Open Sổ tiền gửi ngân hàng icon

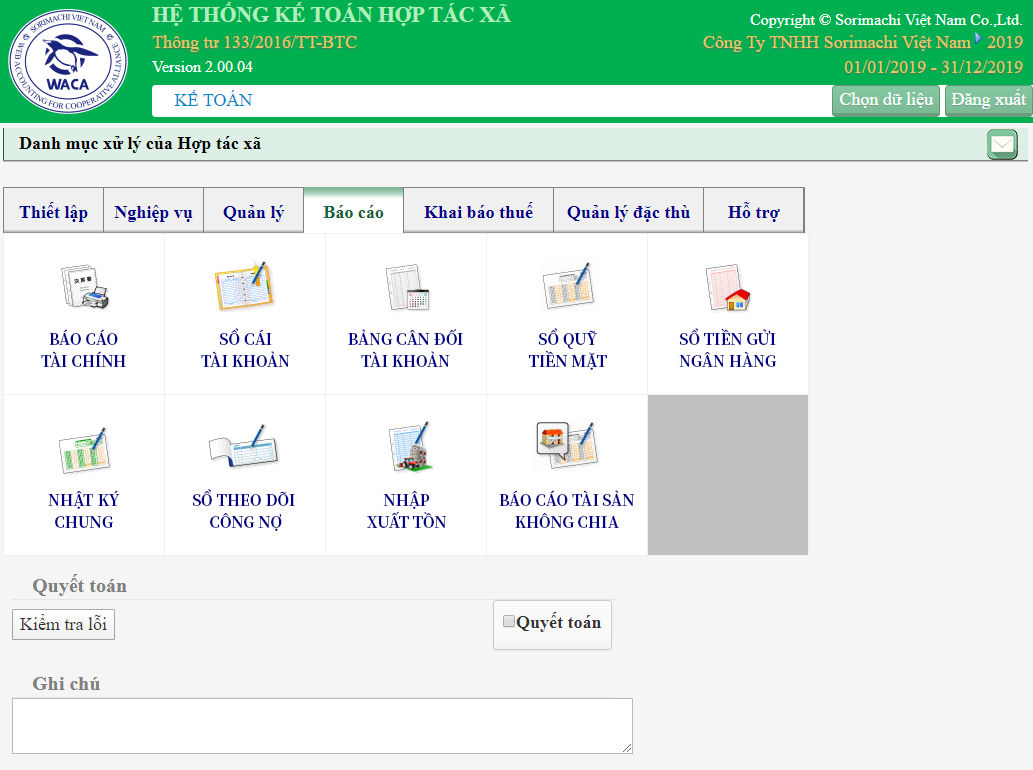point(728,287)
